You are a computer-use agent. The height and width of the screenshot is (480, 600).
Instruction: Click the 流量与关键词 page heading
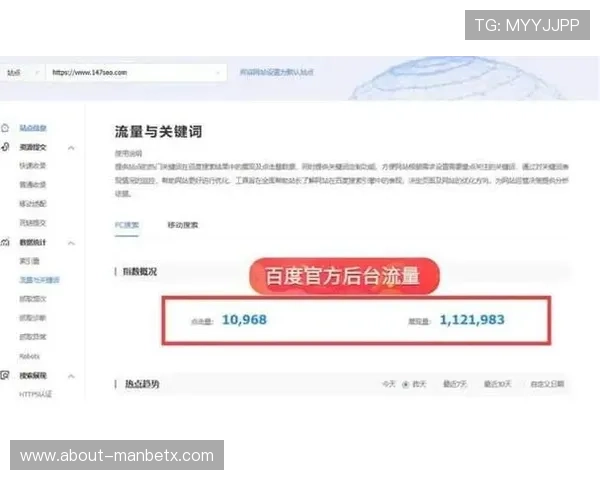(158, 132)
